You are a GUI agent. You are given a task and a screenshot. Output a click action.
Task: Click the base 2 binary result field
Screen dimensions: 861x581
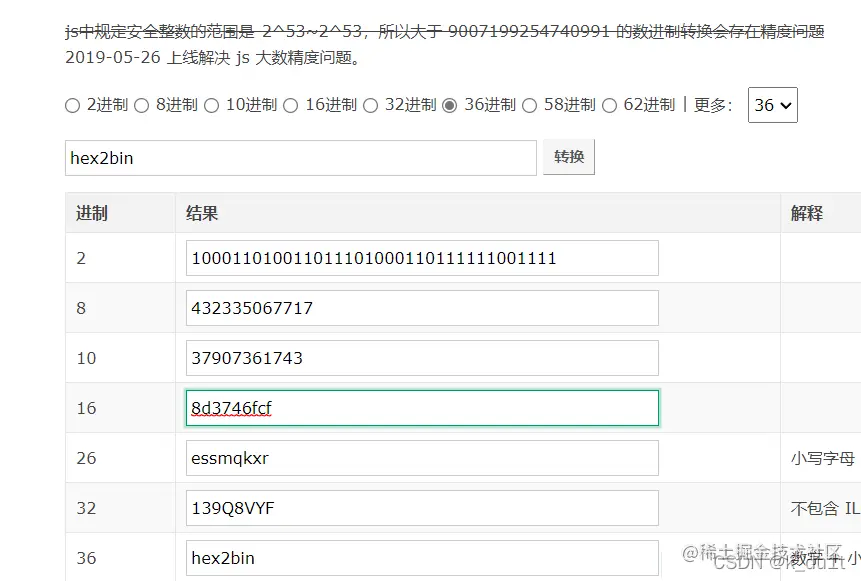pyautogui.click(x=422, y=258)
